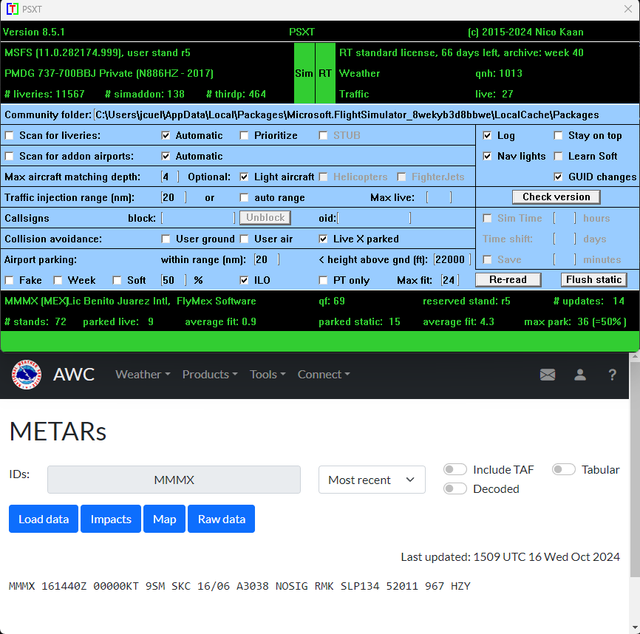Toggle the Nav lights checkbox
The height and width of the screenshot is (634, 640).
pyautogui.click(x=487, y=156)
